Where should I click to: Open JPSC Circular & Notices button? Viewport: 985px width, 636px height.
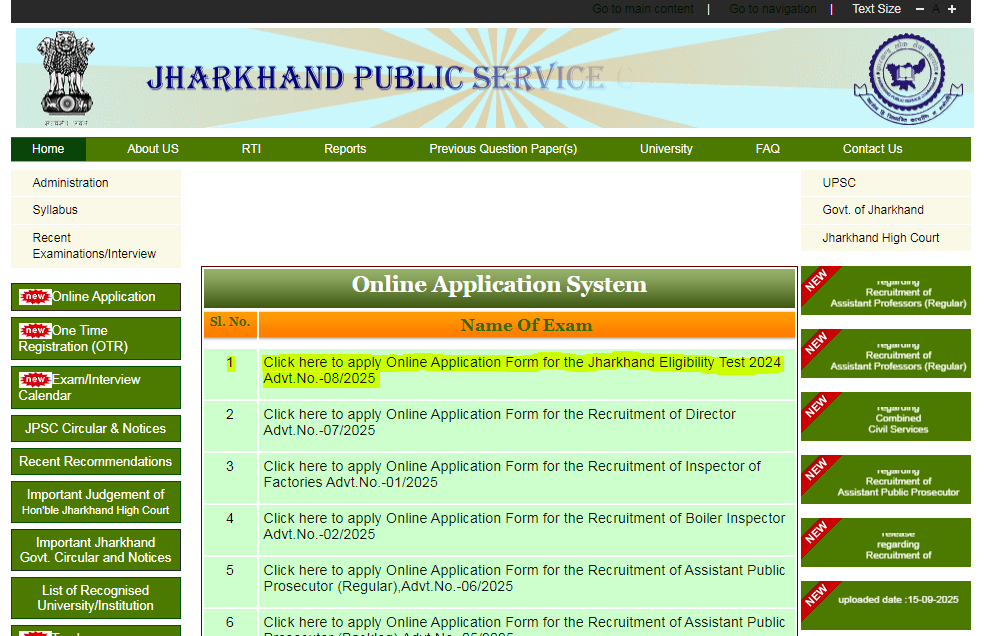click(96, 429)
